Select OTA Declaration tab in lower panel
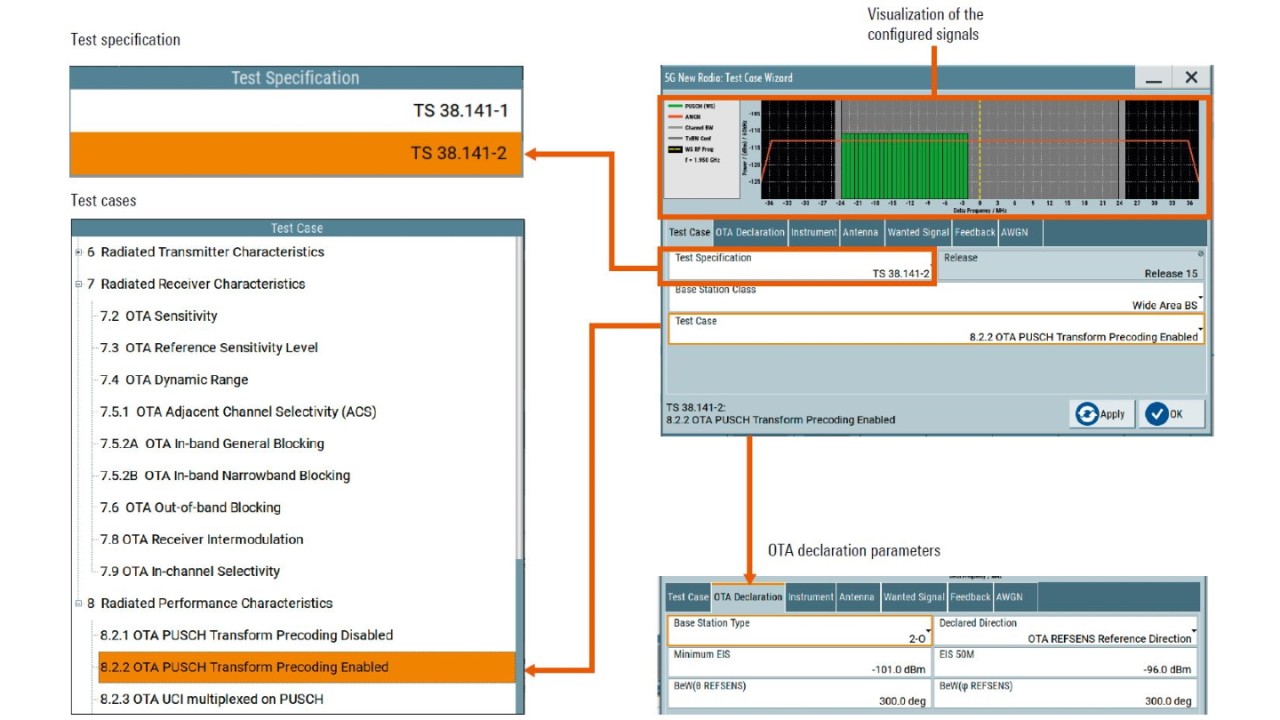The image size is (1280, 720). [748, 597]
